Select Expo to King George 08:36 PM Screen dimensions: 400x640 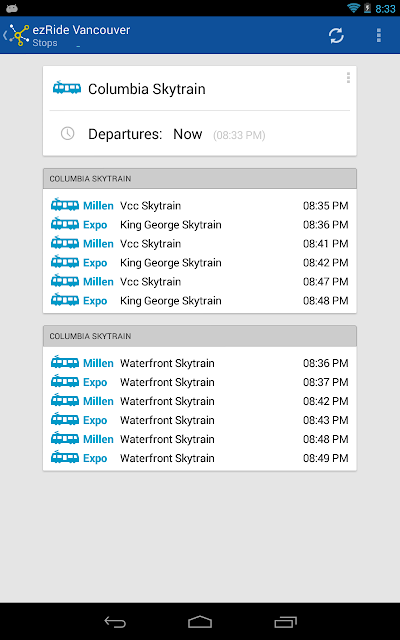[200, 224]
